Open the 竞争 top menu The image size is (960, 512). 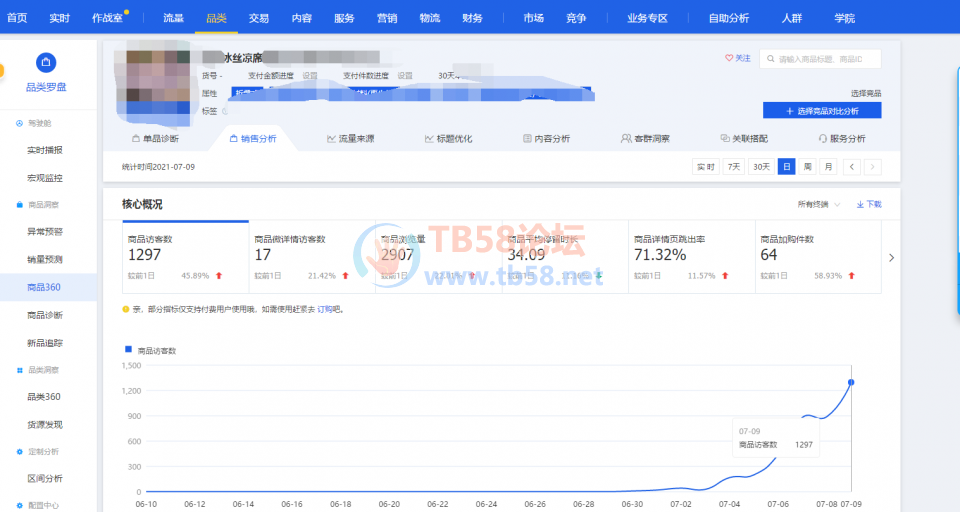click(x=576, y=18)
